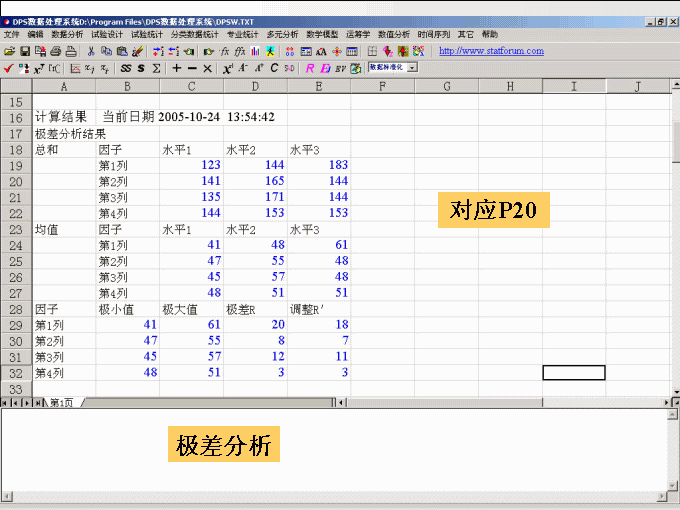Click the Cut (scissors) toolbar icon

coord(91,51)
